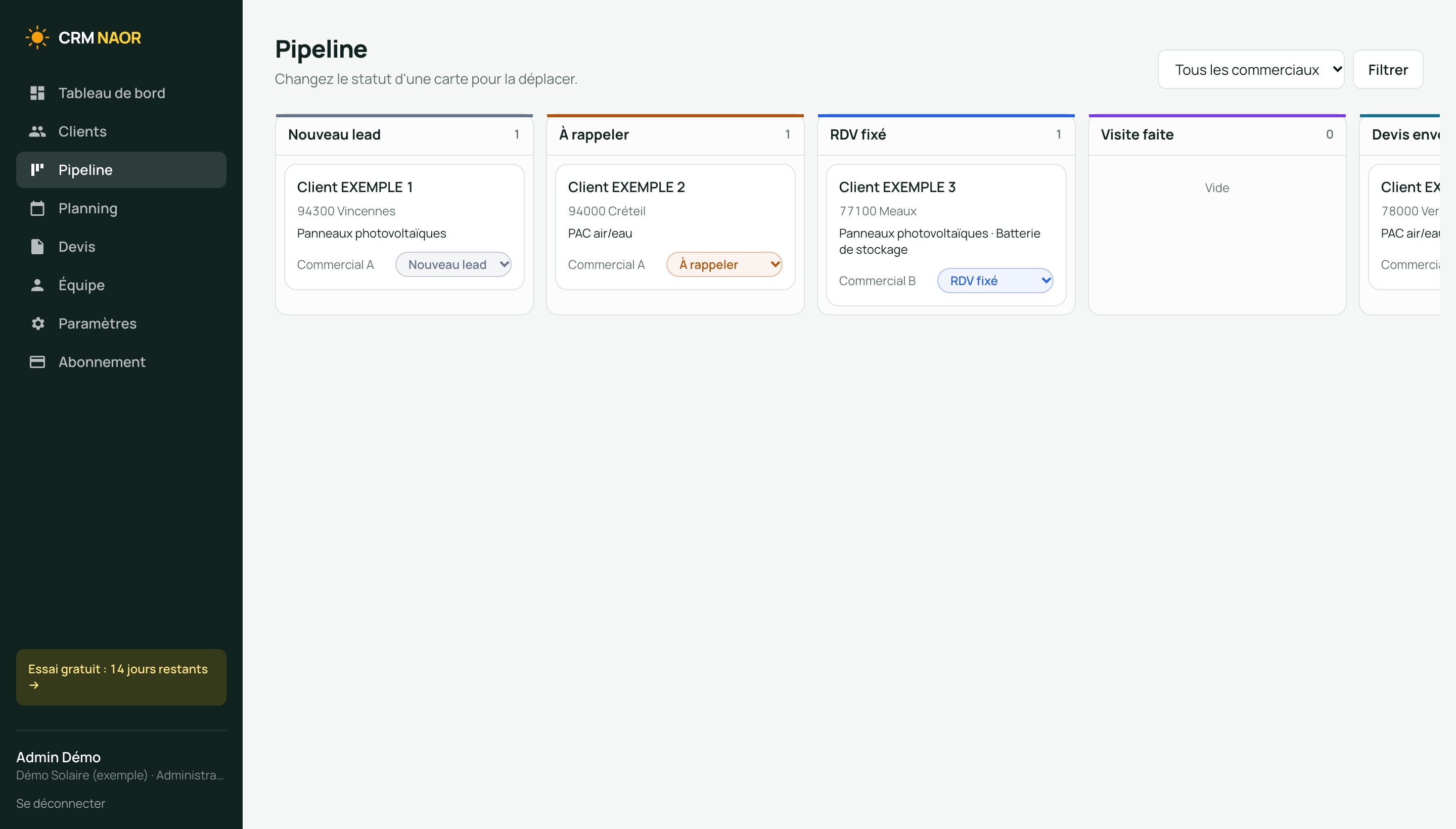Screen dimensions: 1456x829
Task: Open the Tableau de bord menu item
Action: coord(121,93)
